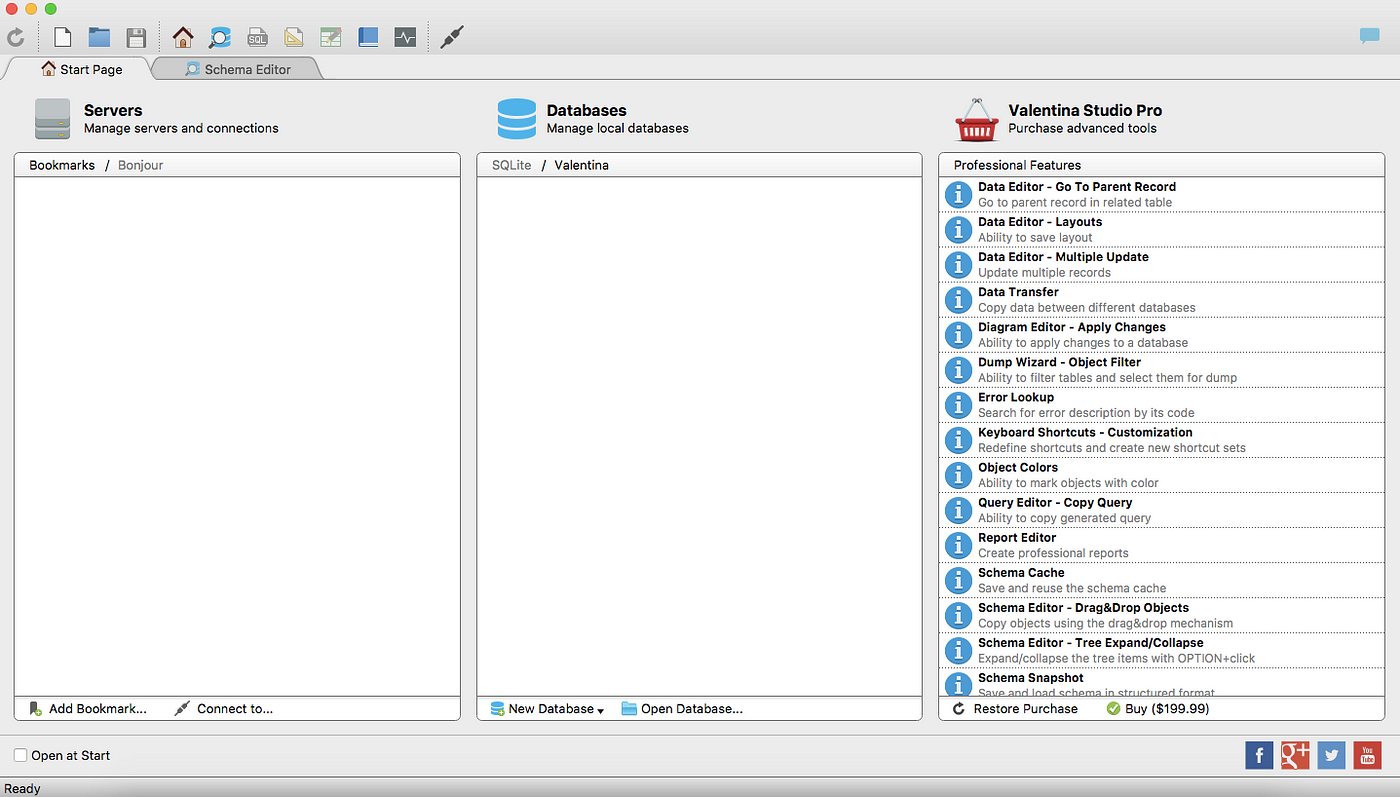Click the plug connection toolbar icon

(x=451, y=38)
